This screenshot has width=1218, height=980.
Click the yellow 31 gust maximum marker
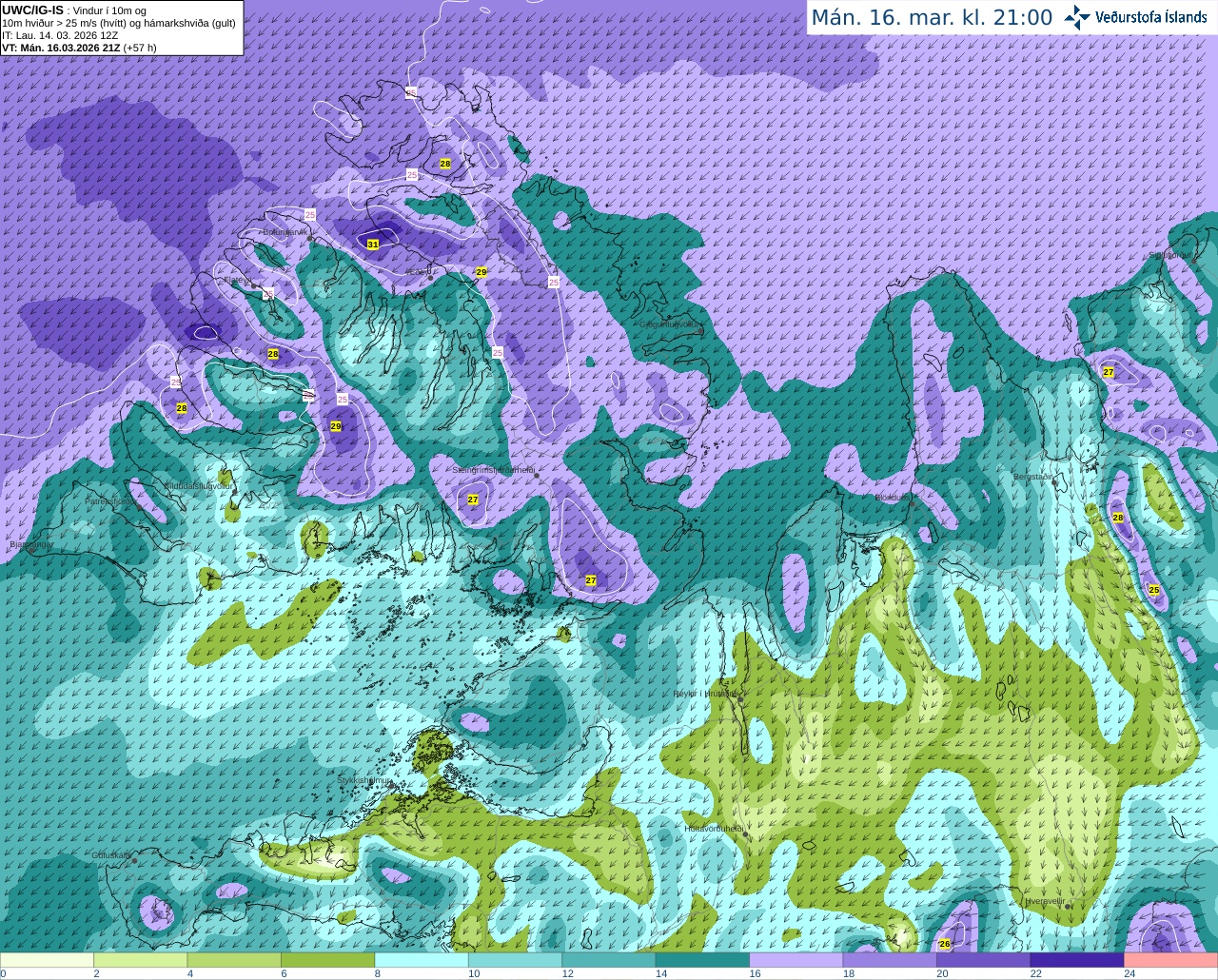click(x=373, y=245)
